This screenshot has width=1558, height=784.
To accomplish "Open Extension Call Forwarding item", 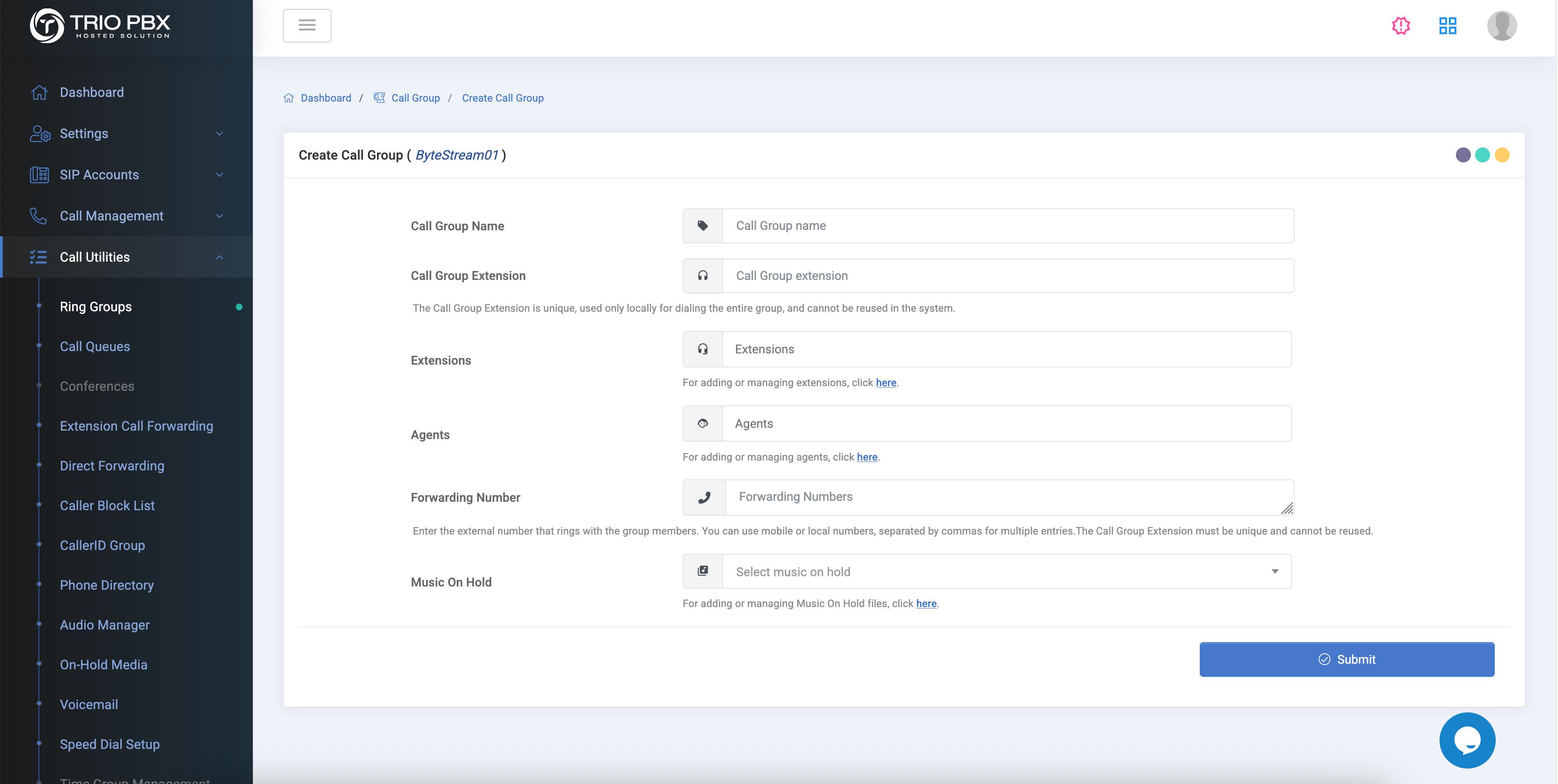I will point(137,426).
